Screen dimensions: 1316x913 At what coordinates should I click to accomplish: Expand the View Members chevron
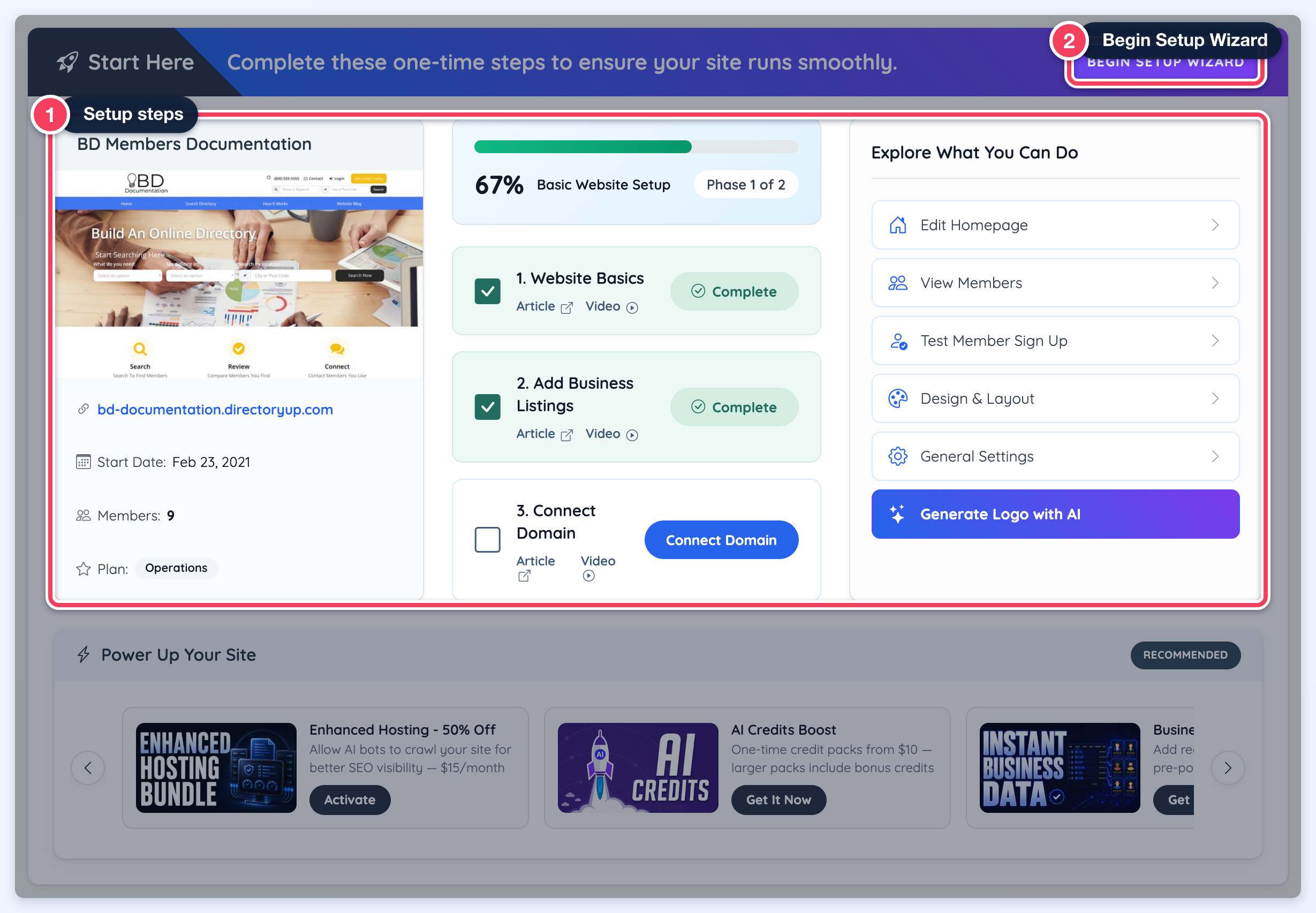(x=1215, y=283)
